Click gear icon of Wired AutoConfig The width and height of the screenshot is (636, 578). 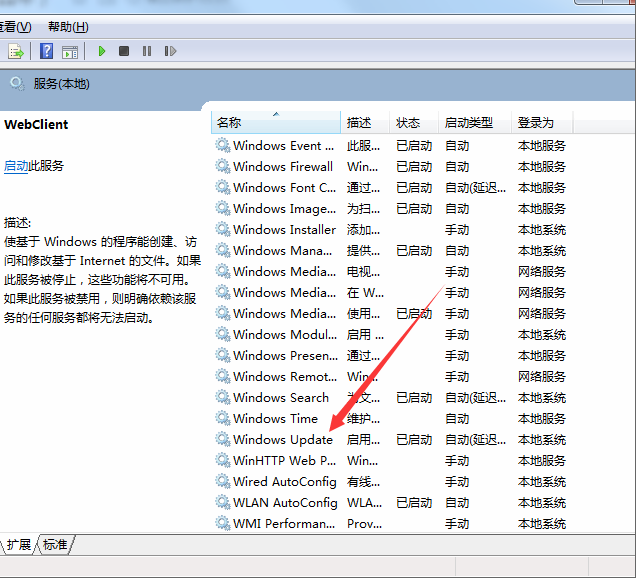coord(223,482)
